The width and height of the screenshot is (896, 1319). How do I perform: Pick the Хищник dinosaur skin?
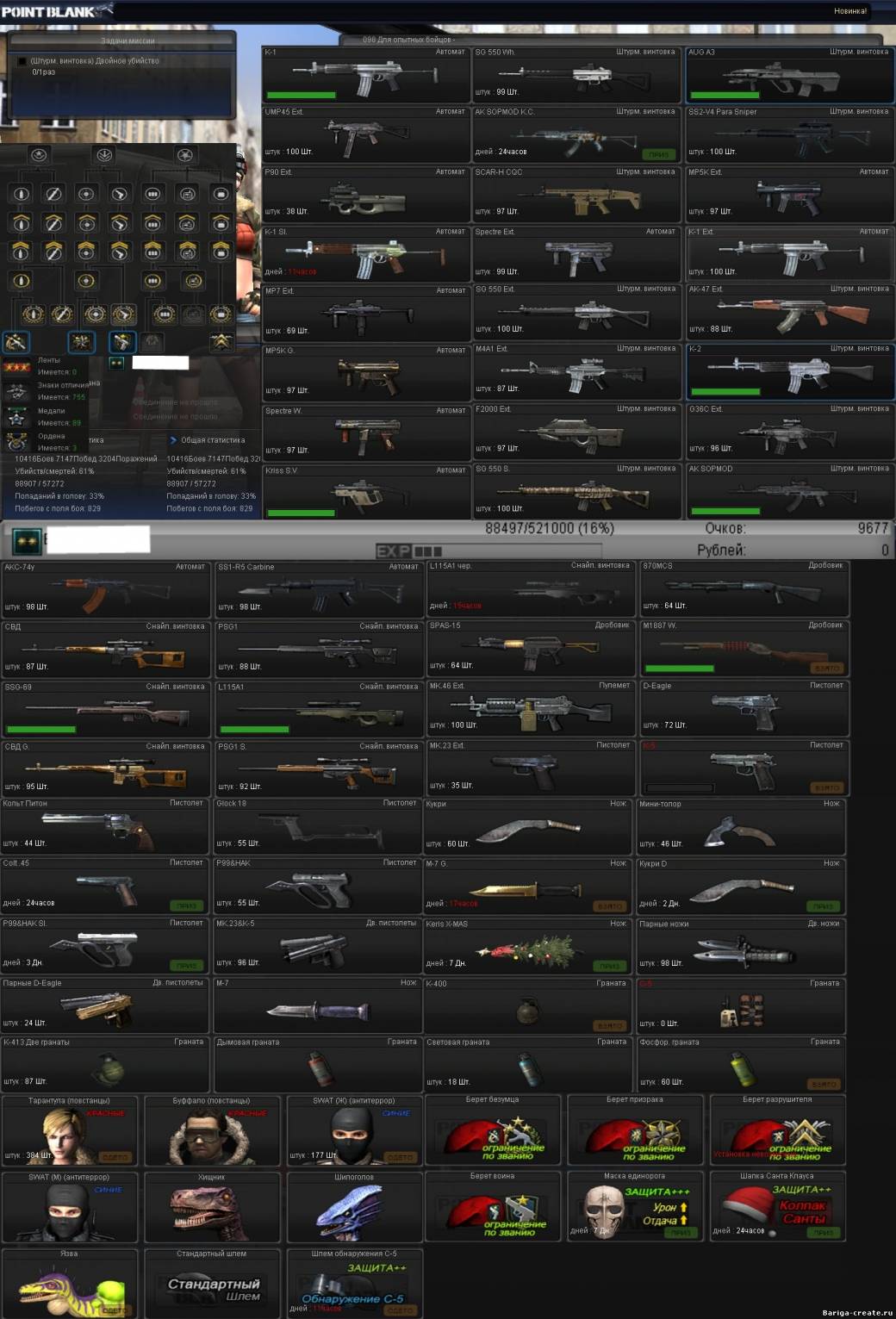tap(212, 1207)
